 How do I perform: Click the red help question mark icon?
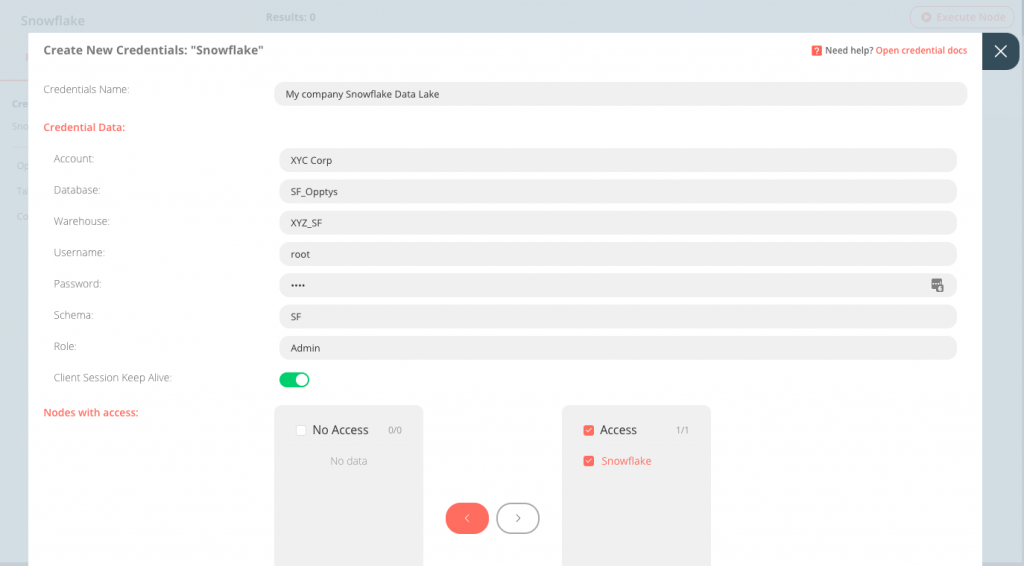coord(817,50)
